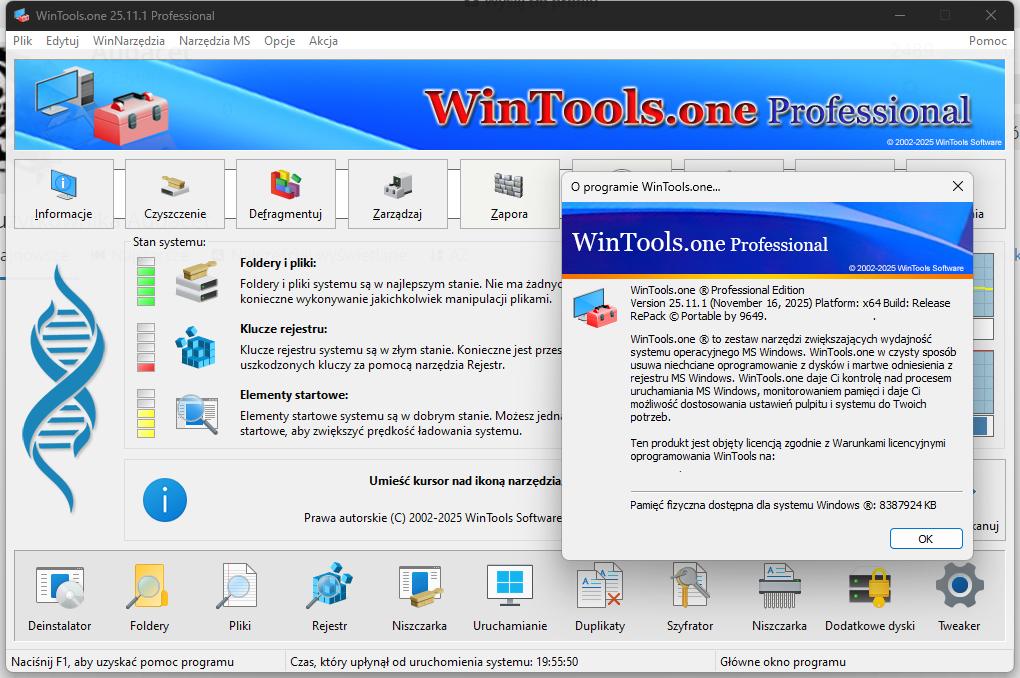This screenshot has height=678, width=1020.
Task: Click the toolbox logo in the banner
Action: pyautogui.click(x=102, y=106)
